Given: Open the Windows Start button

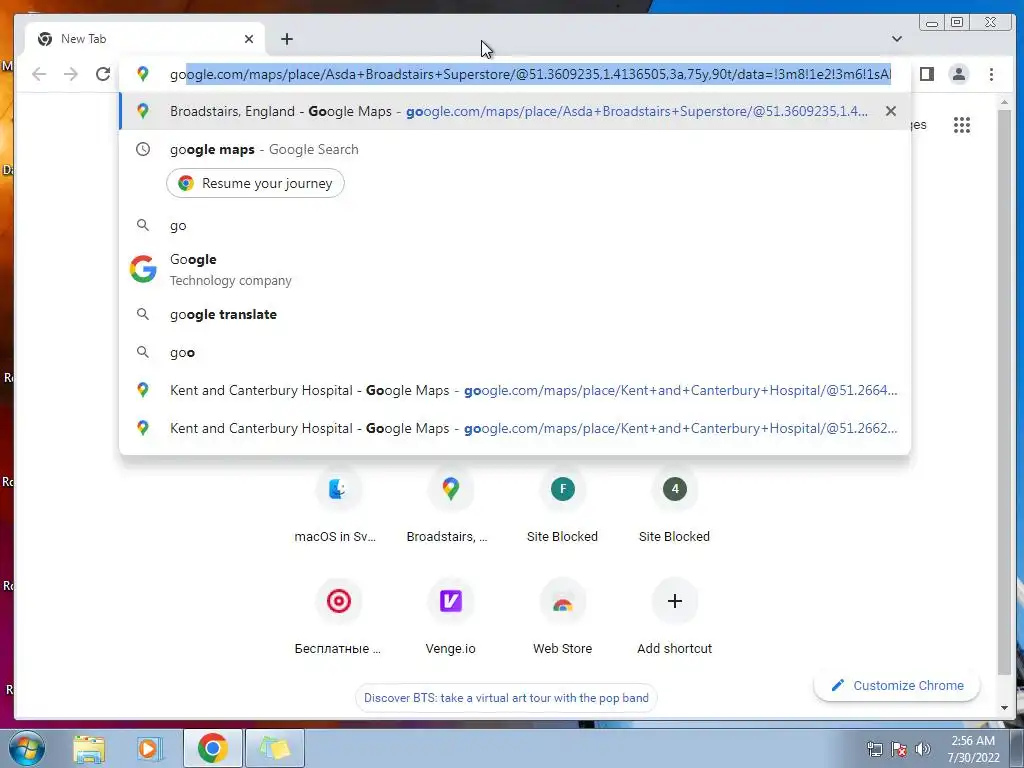Looking at the screenshot, I should pyautogui.click(x=26, y=748).
